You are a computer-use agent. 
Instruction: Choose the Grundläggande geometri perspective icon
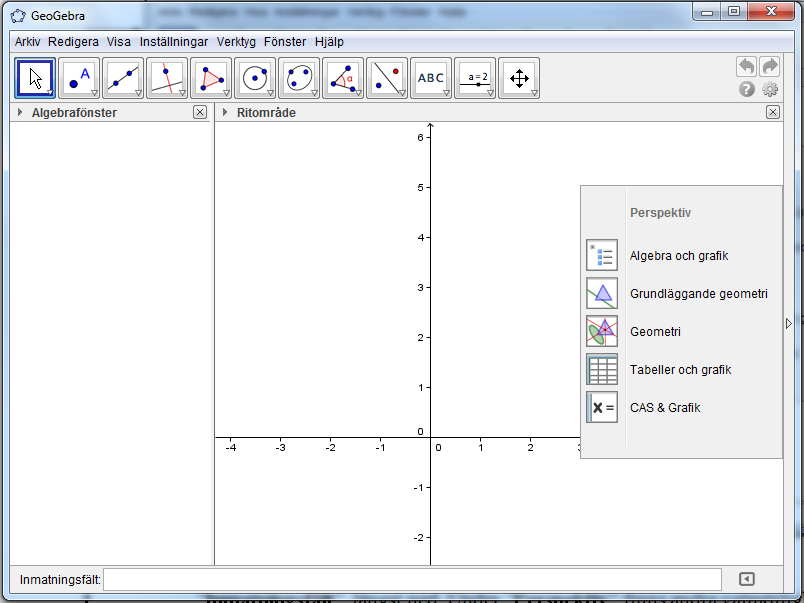pyautogui.click(x=602, y=293)
